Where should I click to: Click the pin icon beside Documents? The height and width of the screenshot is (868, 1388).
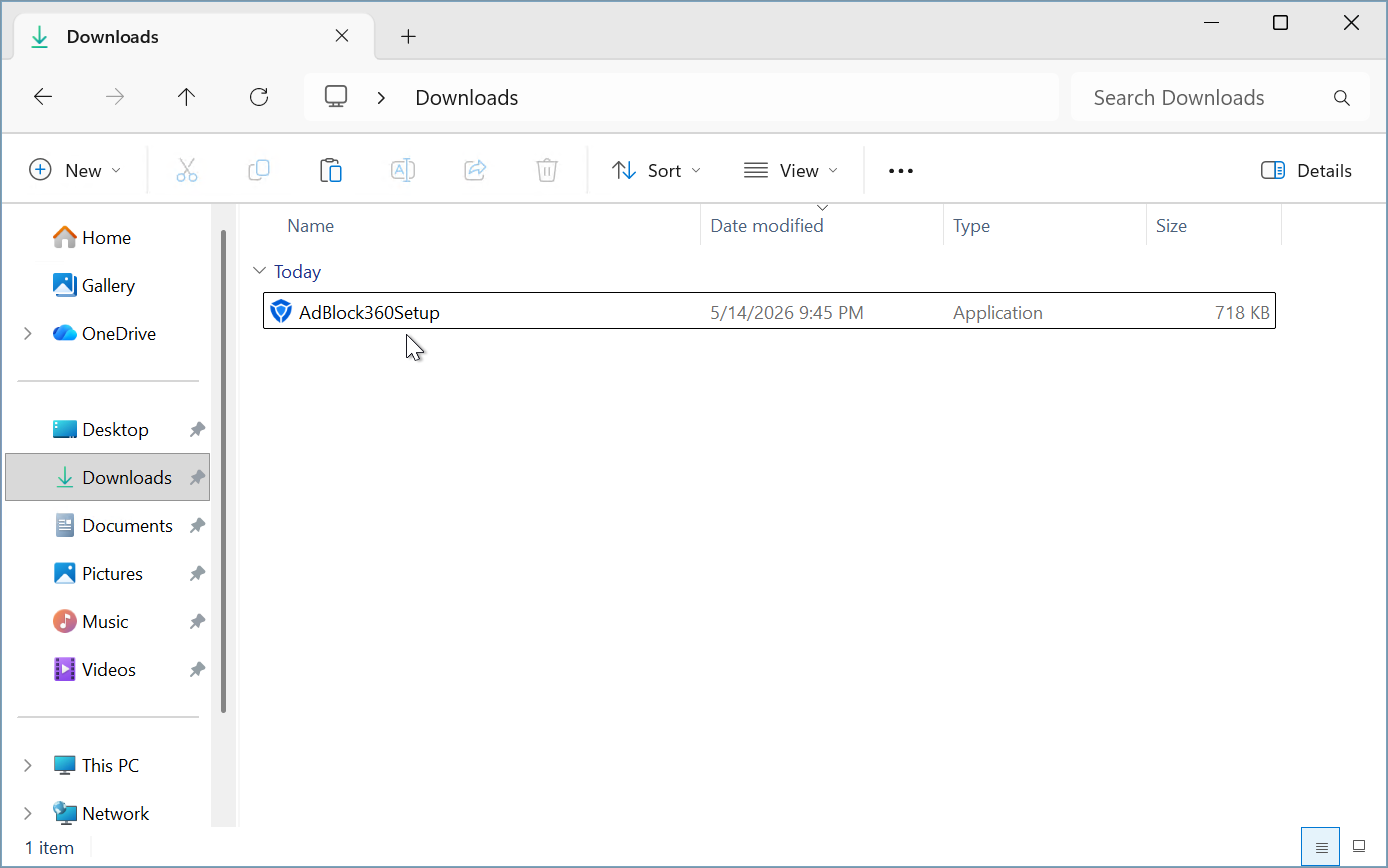[197, 526]
